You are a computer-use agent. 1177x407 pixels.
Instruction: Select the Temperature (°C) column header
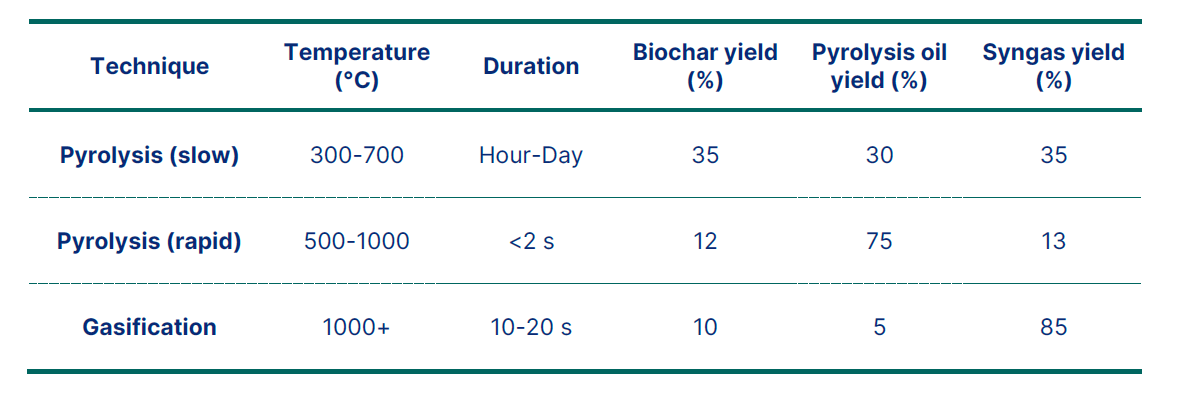(x=357, y=66)
